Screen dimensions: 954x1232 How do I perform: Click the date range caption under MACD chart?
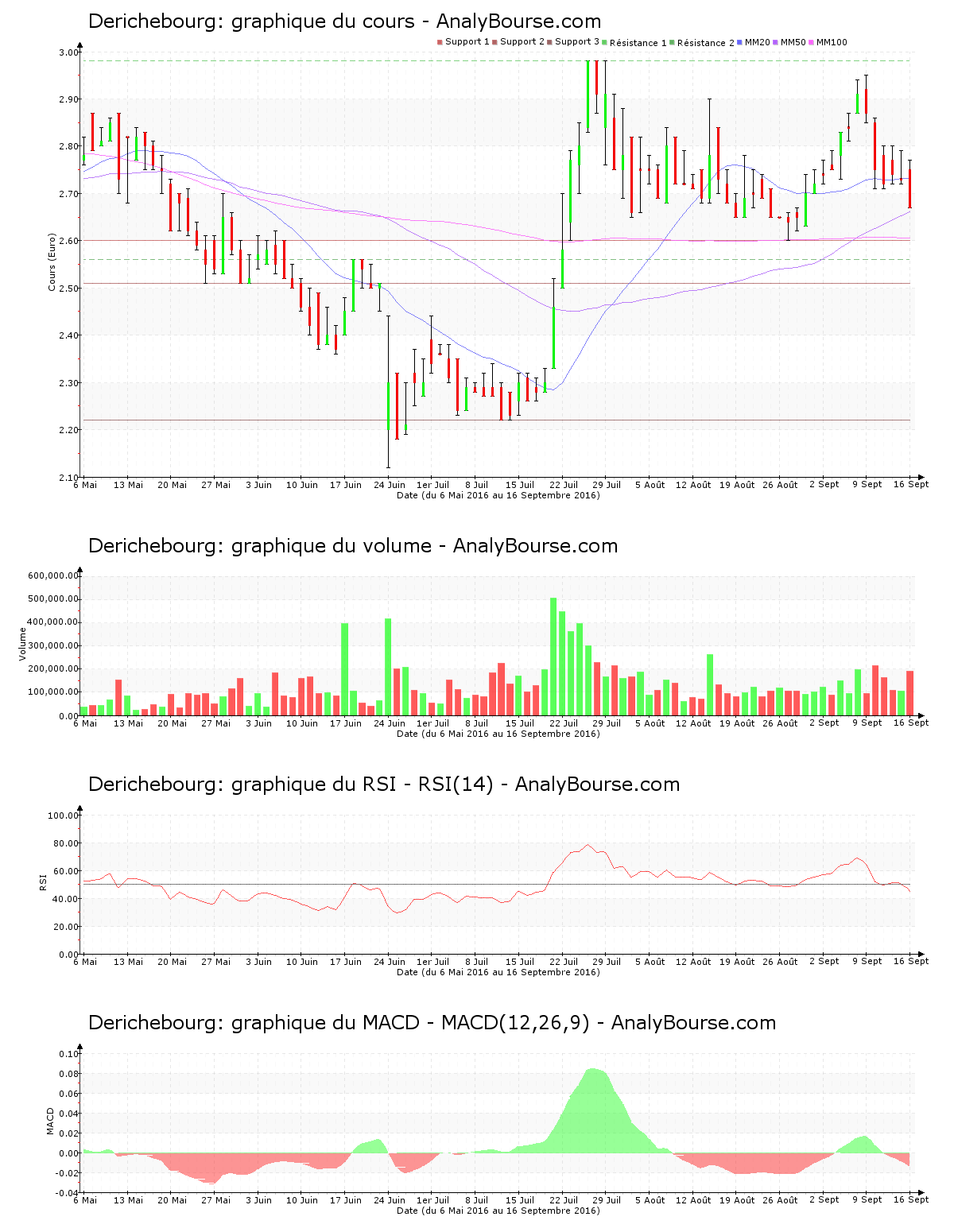tap(498, 1211)
